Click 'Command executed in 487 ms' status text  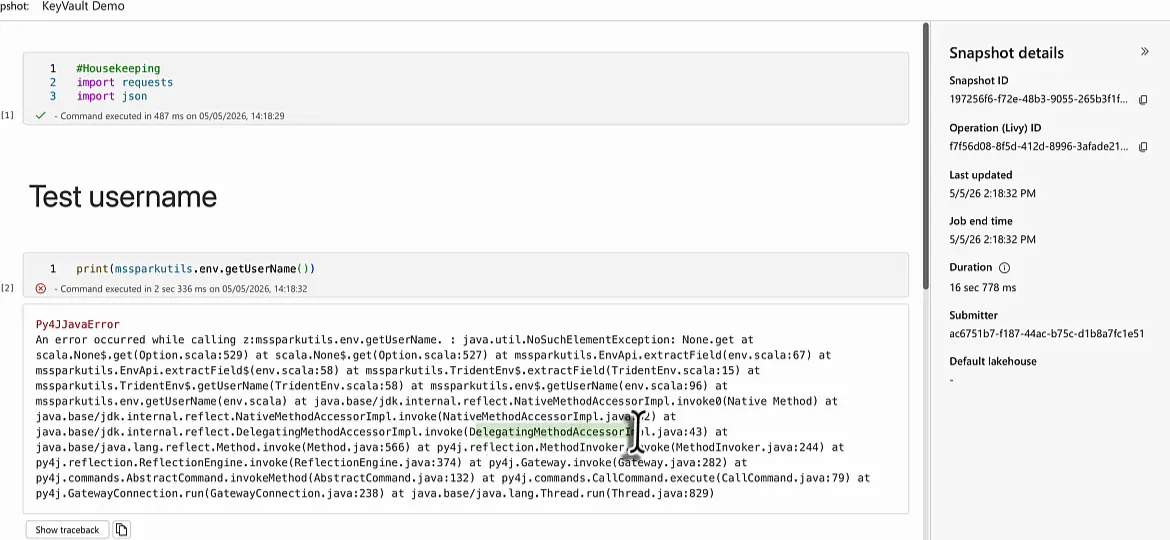pyautogui.click(x=169, y=116)
